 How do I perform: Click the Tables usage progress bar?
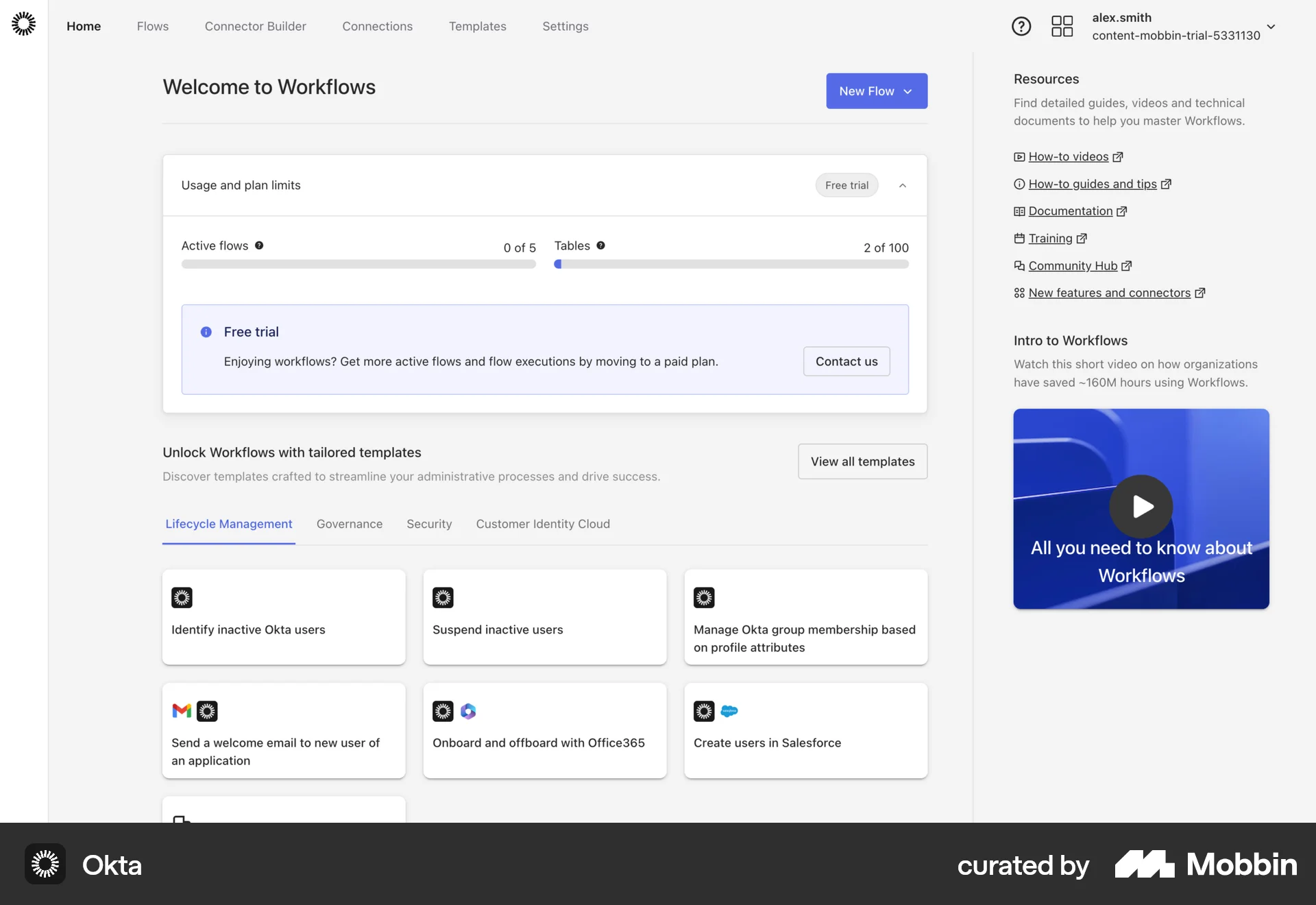point(731,264)
